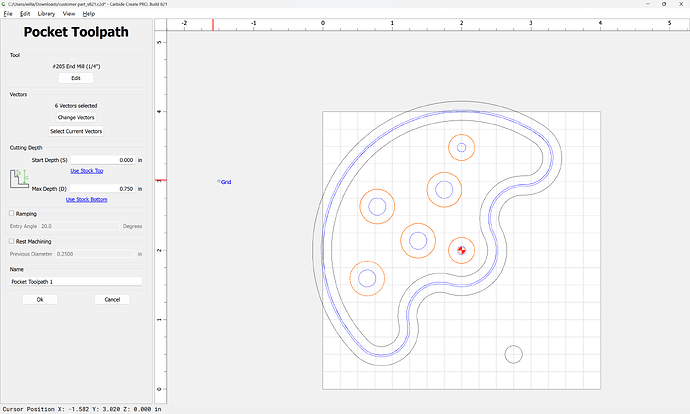Click the toolpath Name text field
The image size is (690, 414).
click(x=76, y=282)
